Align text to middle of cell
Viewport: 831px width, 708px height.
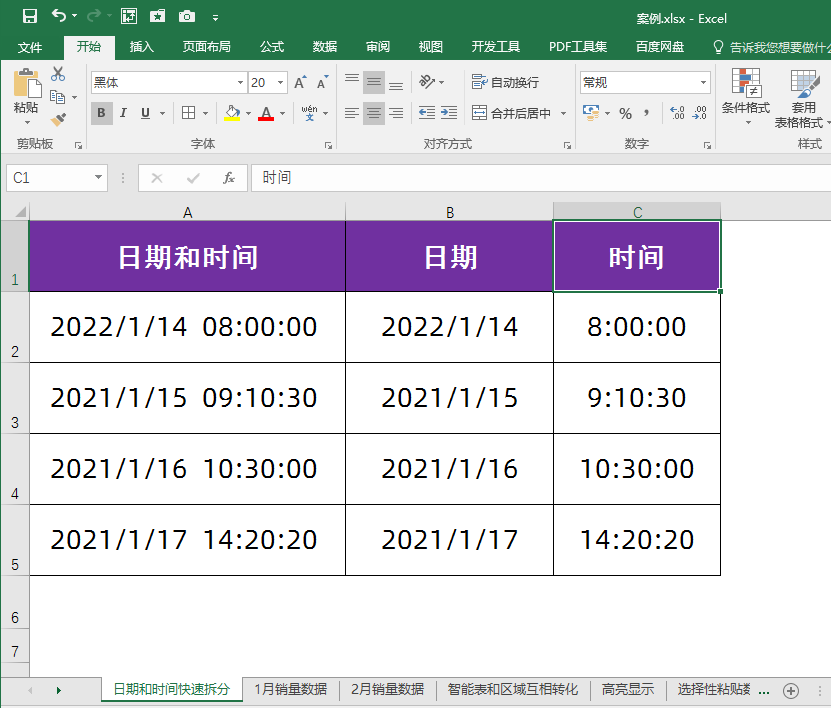[x=374, y=83]
